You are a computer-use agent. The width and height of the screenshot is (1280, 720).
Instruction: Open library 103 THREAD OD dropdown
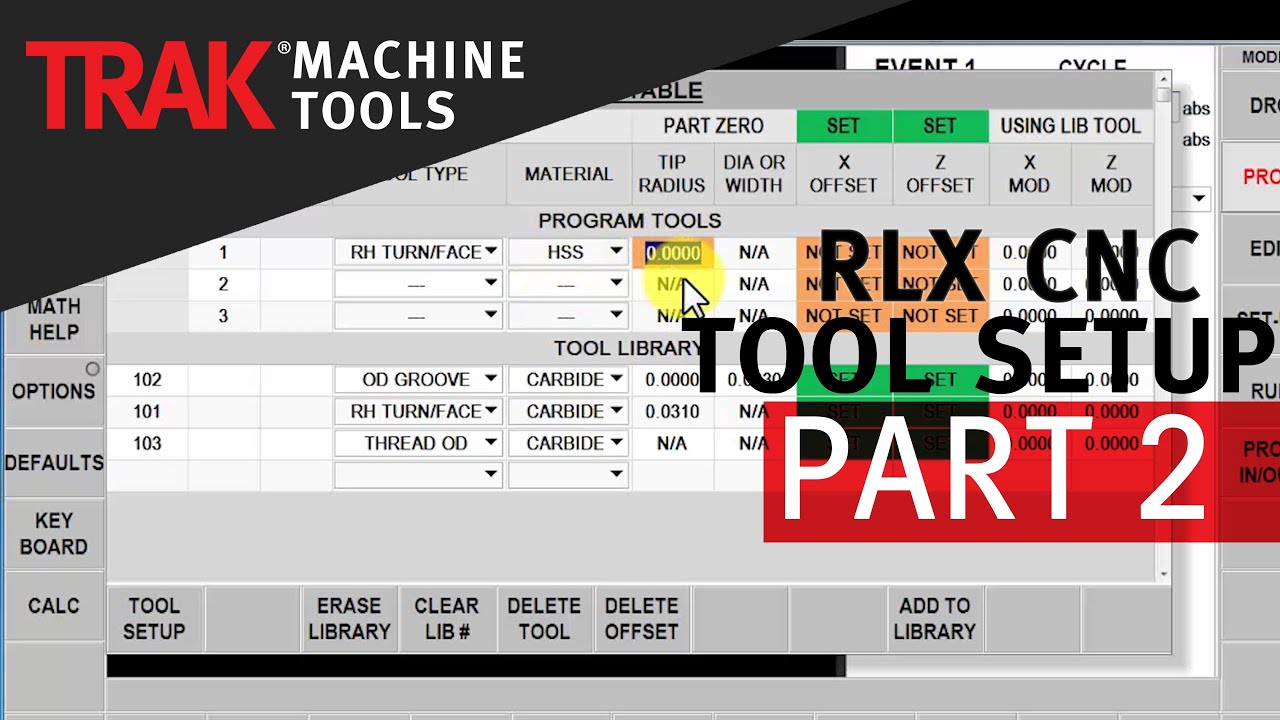418,443
